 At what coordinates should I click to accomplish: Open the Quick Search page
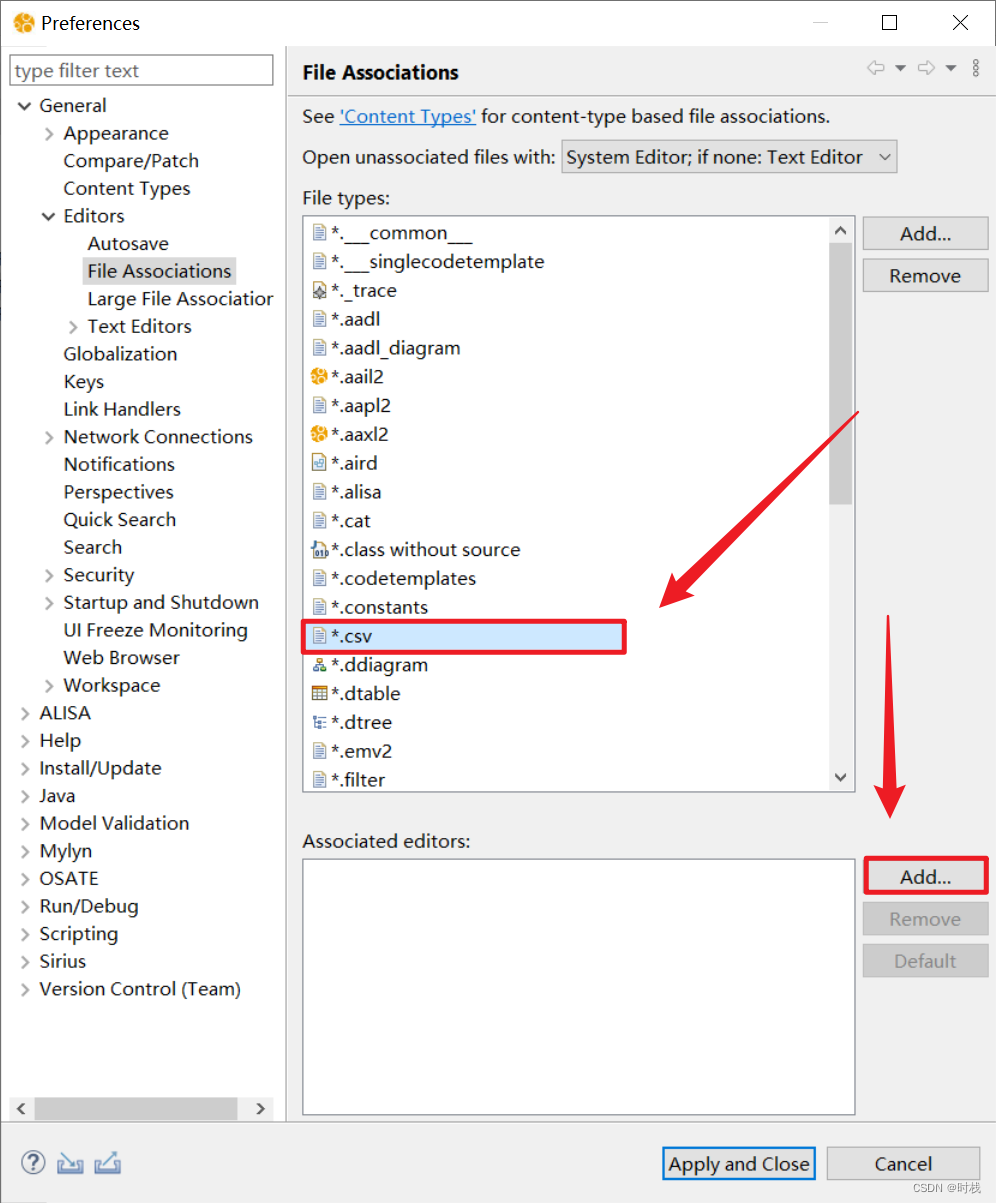[x=120, y=520]
